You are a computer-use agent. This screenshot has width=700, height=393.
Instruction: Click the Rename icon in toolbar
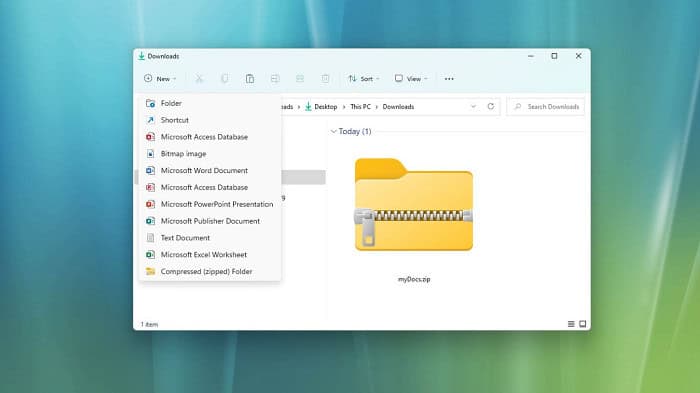[275, 79]
